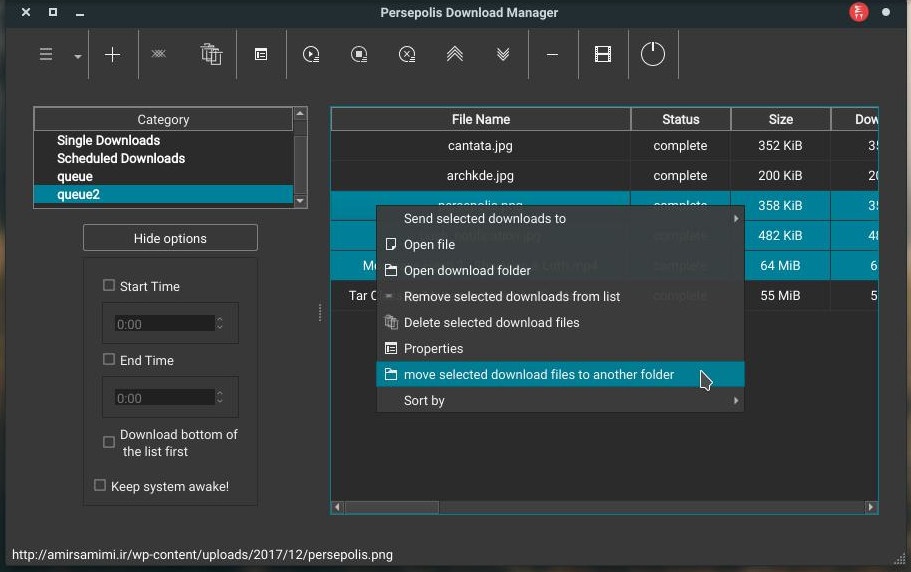Screen dimensions: 911x572
Task: Click the splitter handle between panels
Action: (x=320, y=312)
